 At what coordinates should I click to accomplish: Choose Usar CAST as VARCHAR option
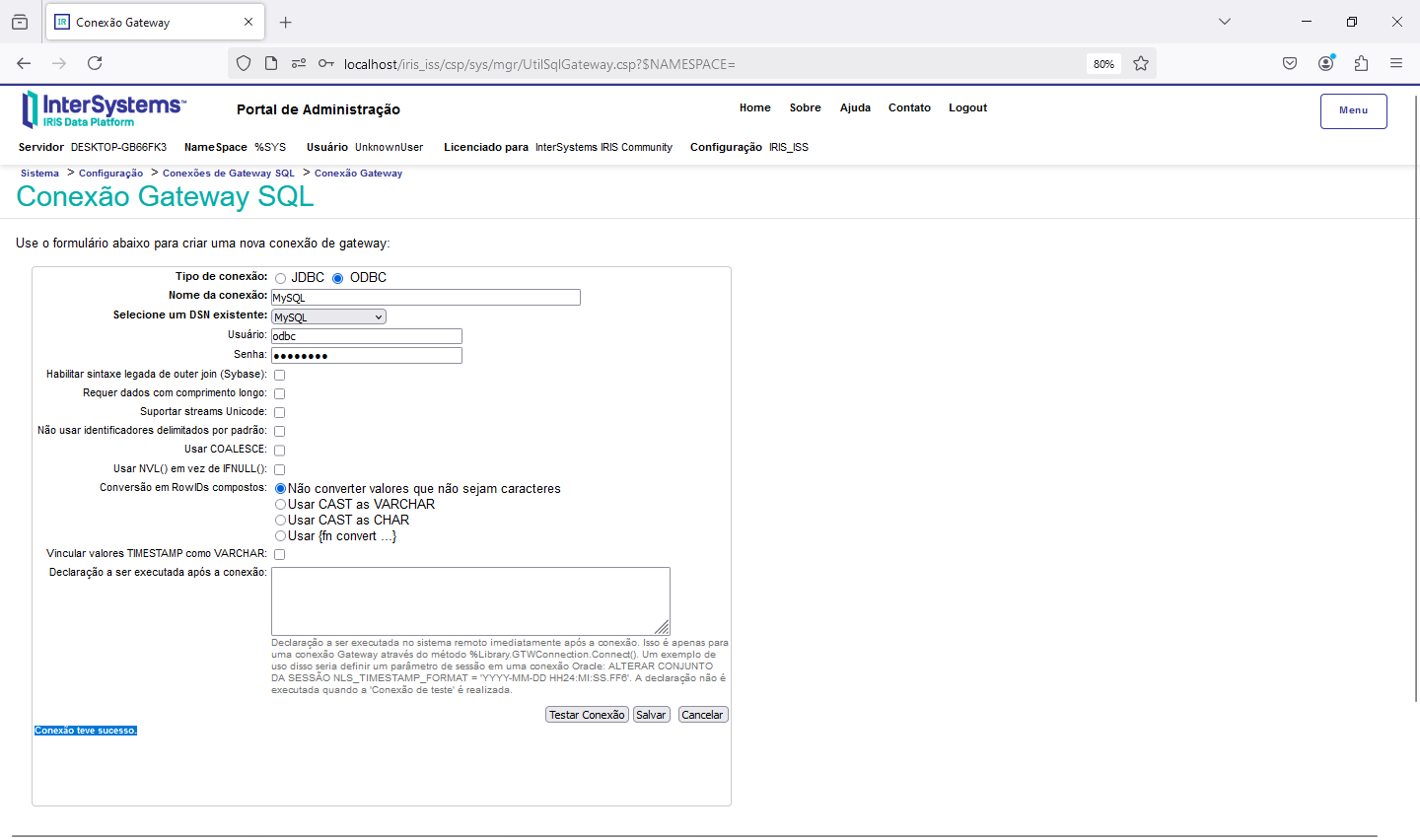281,505
